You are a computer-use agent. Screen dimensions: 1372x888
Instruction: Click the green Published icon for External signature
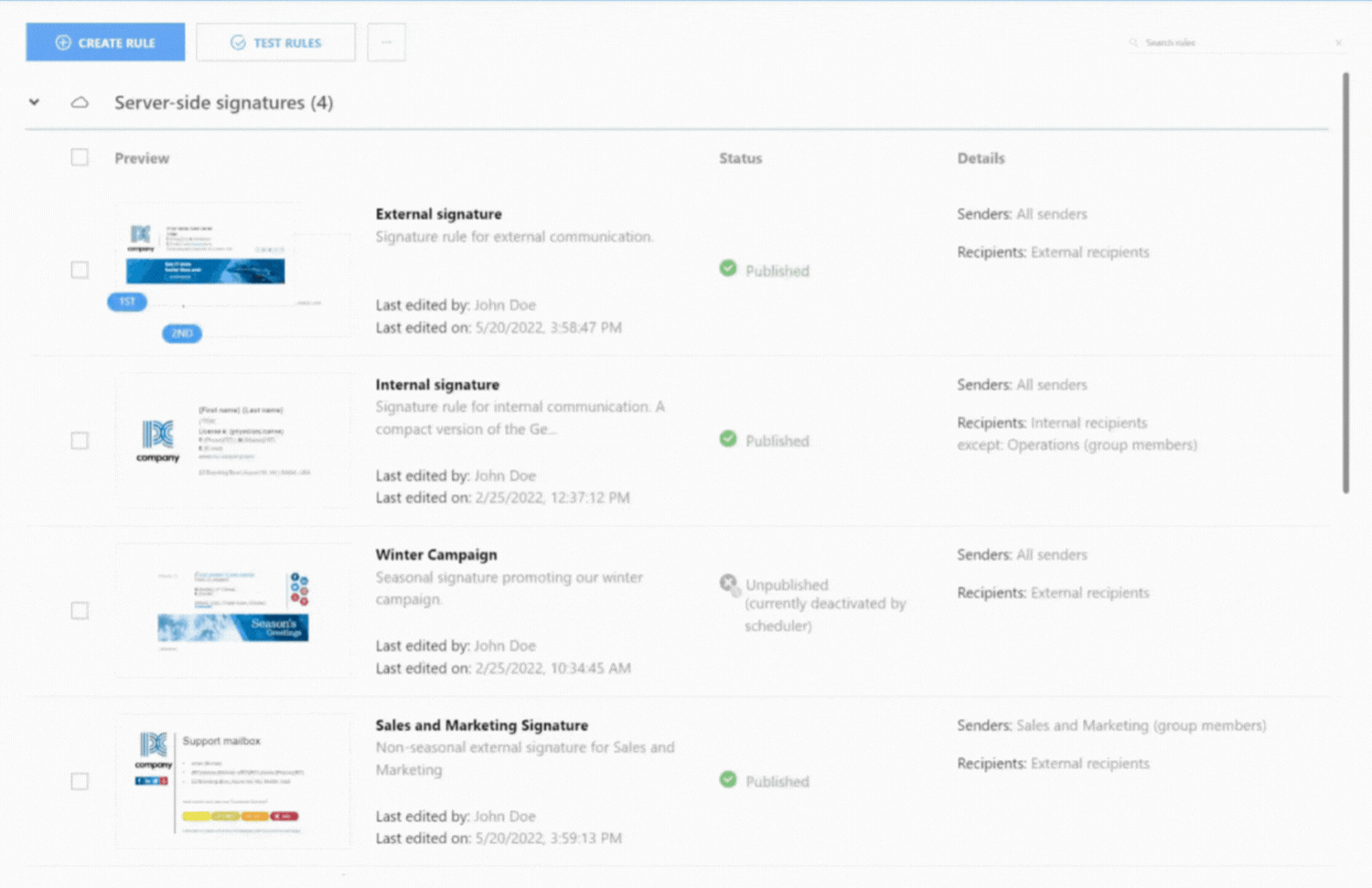[728, 268]
